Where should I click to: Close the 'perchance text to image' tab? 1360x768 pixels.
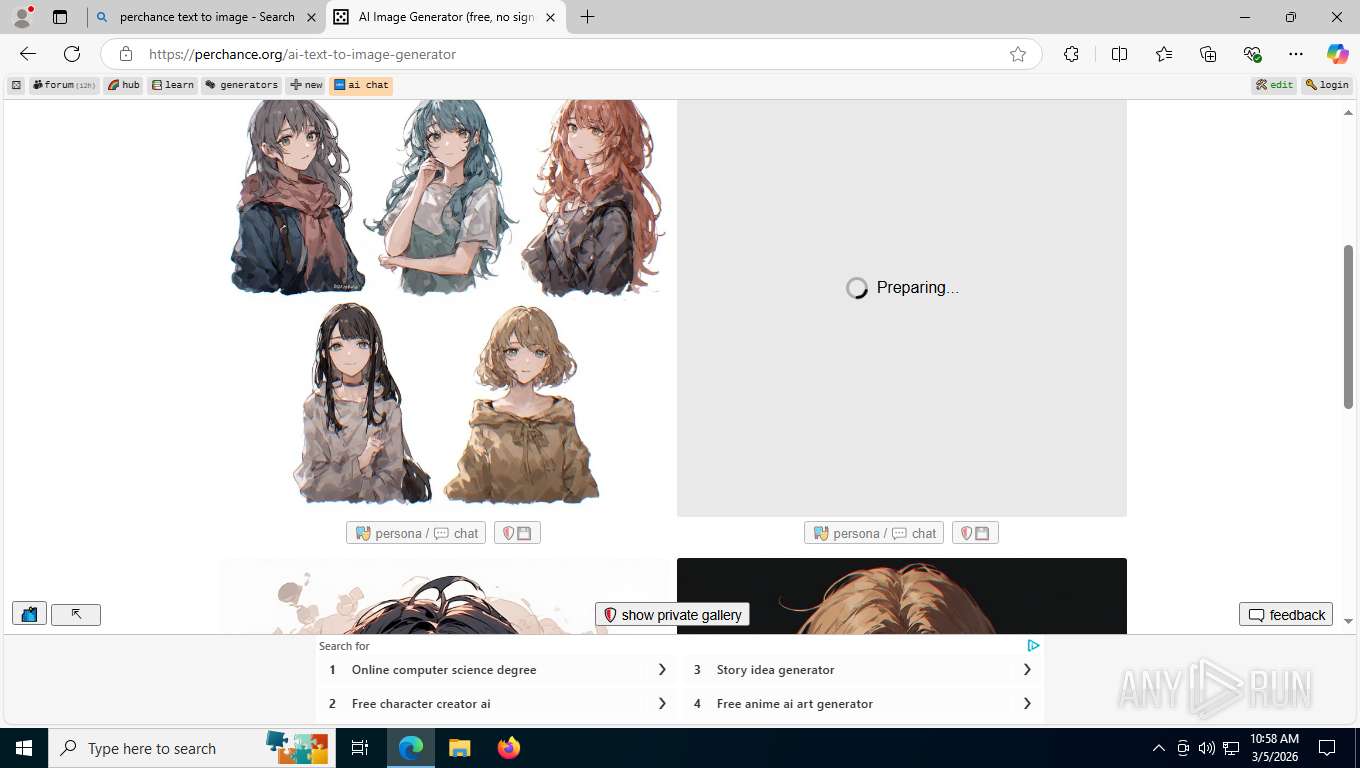pos(311,17)
